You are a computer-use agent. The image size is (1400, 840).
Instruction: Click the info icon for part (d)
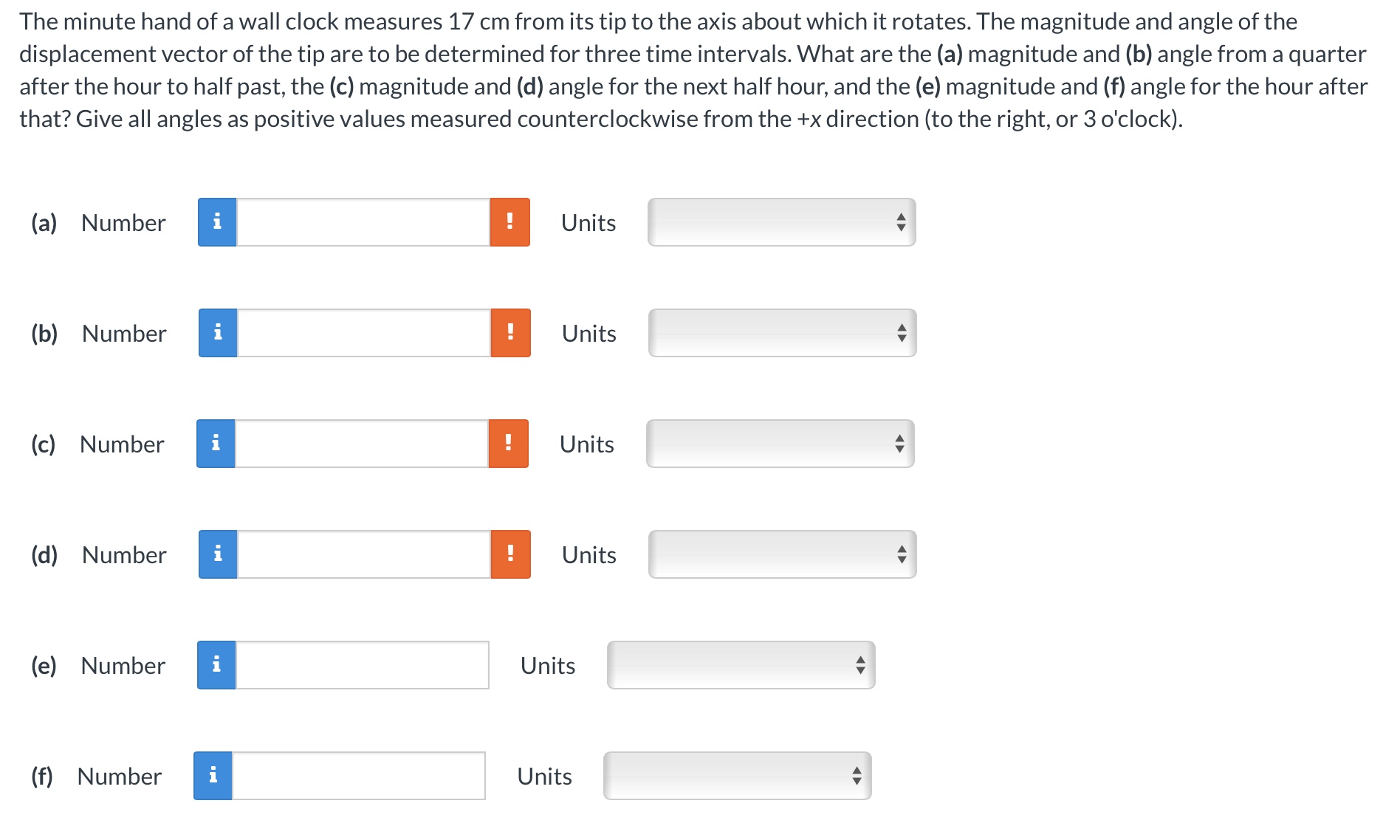(216, 554)
